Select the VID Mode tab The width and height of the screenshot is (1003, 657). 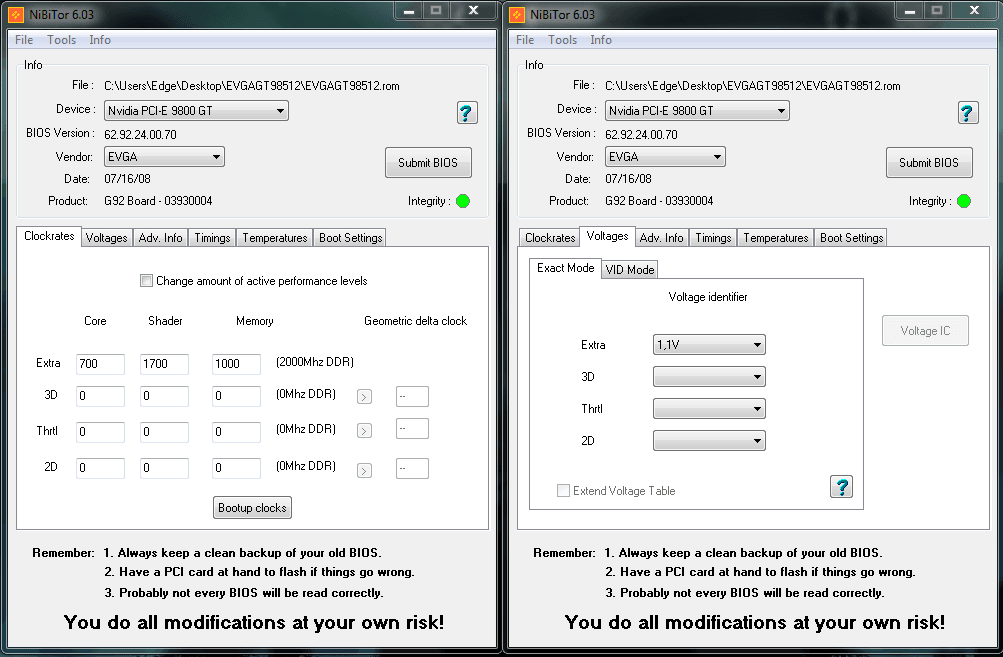click(630, 270)
